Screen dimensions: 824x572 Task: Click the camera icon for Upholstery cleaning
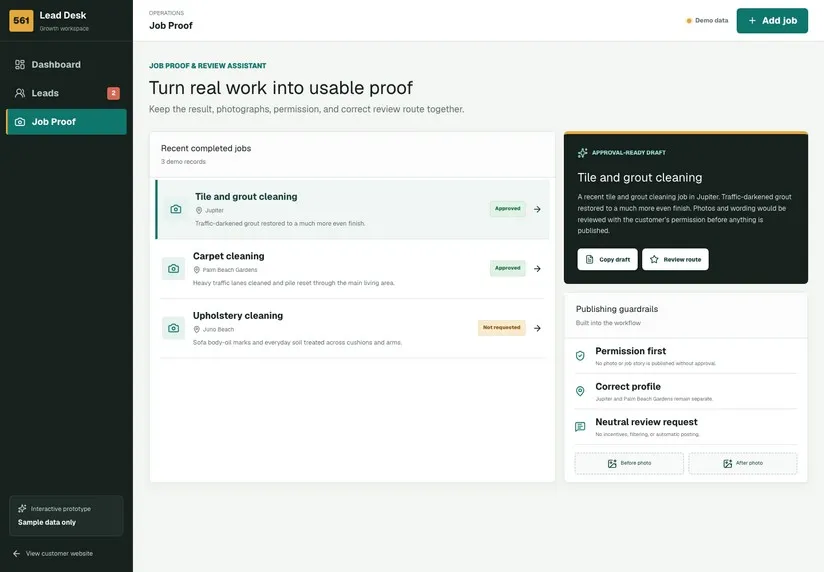pyautogui.click(x=173, y=328)
